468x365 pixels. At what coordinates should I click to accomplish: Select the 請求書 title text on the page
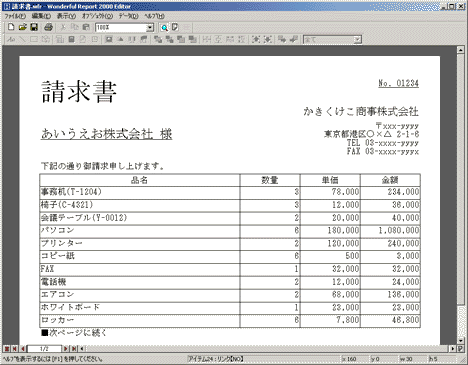pos(79,92)
